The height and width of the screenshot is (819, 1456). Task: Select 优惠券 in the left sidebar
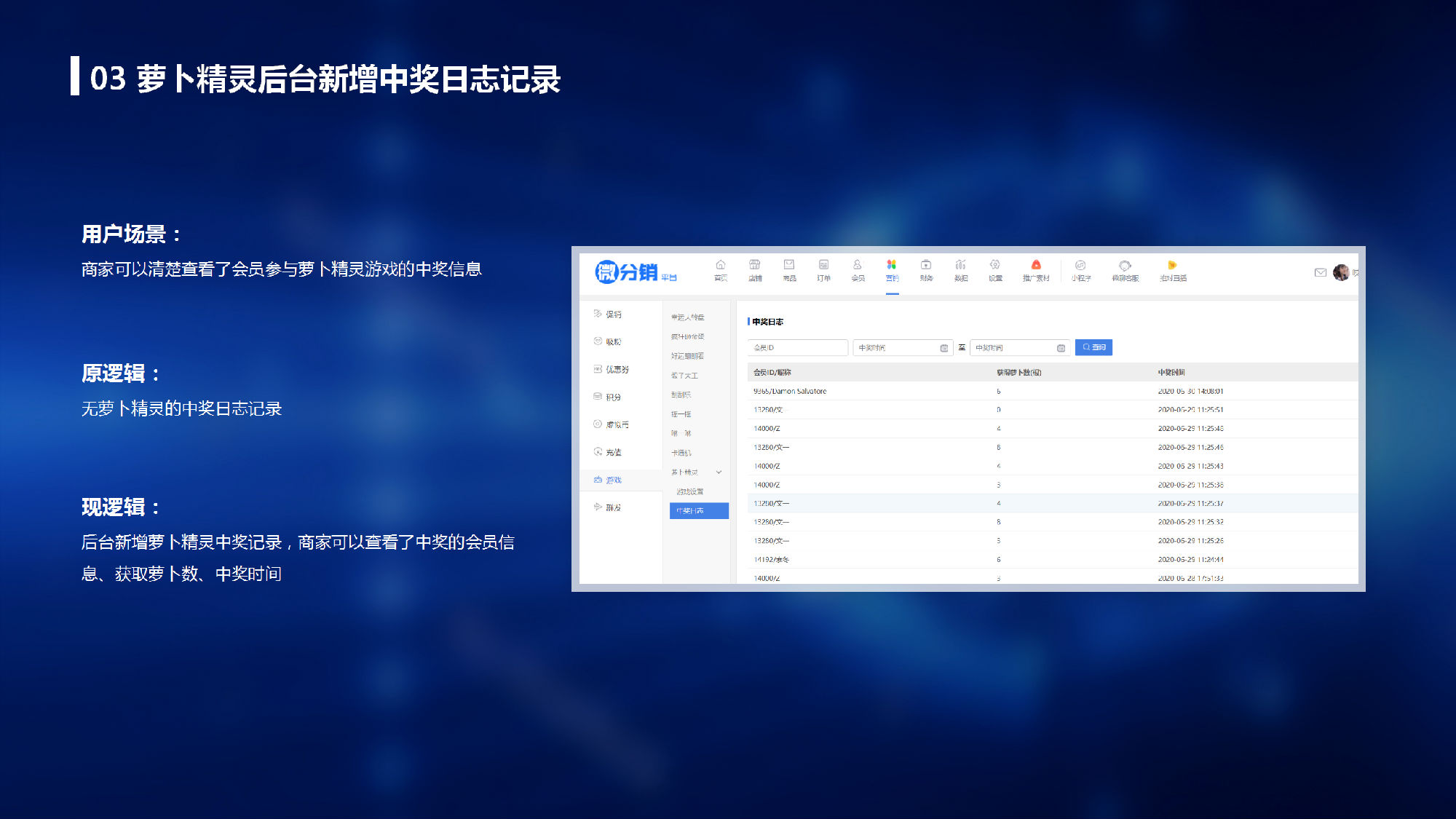tap(617, 369)
